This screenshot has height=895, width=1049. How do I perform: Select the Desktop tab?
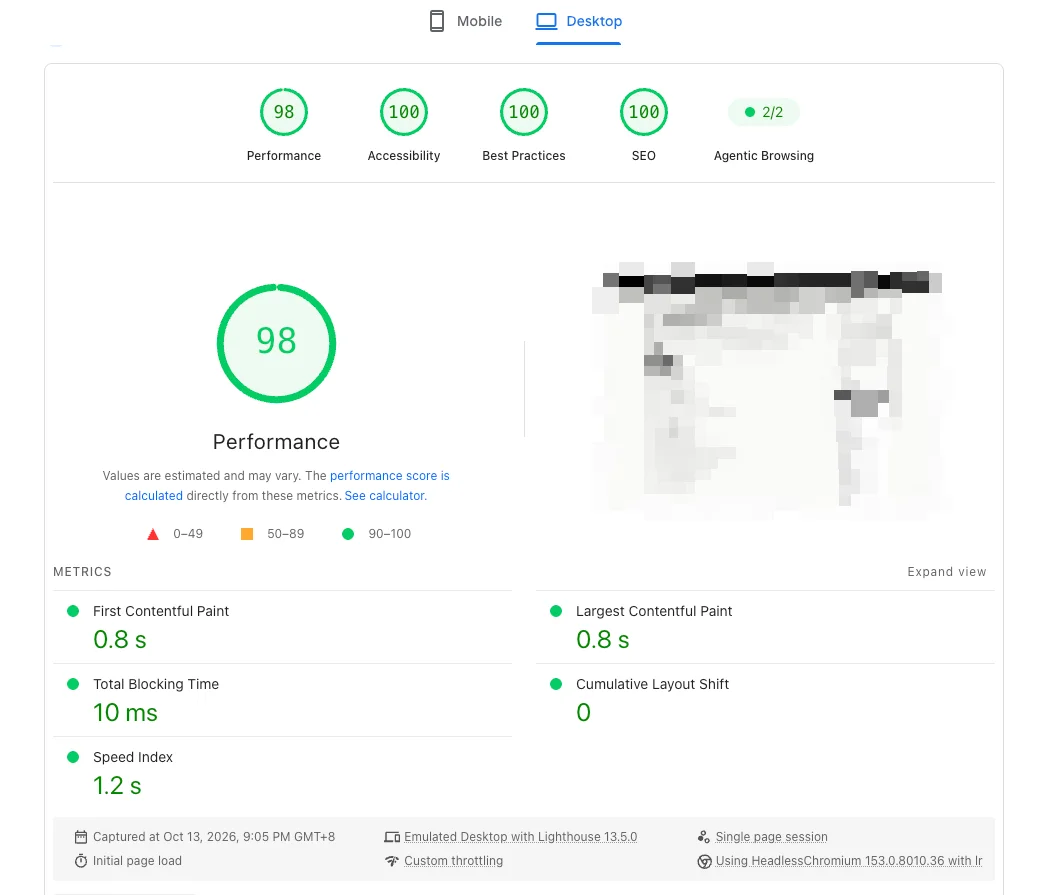(x=579, y=21)
